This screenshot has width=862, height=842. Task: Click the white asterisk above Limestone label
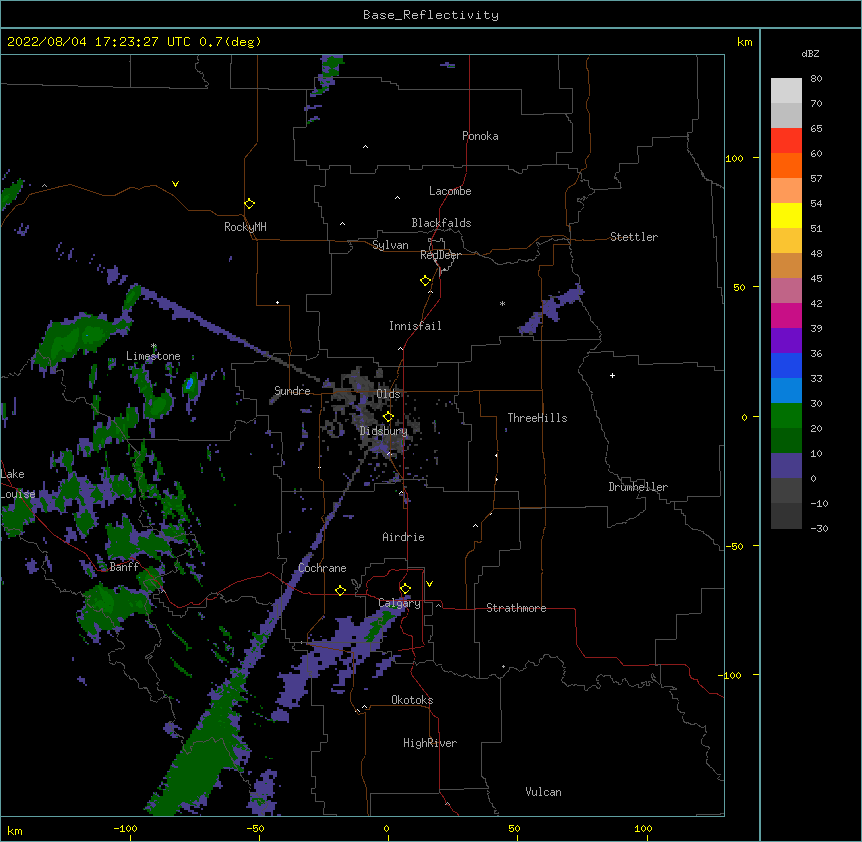click(x=153, y=346)
